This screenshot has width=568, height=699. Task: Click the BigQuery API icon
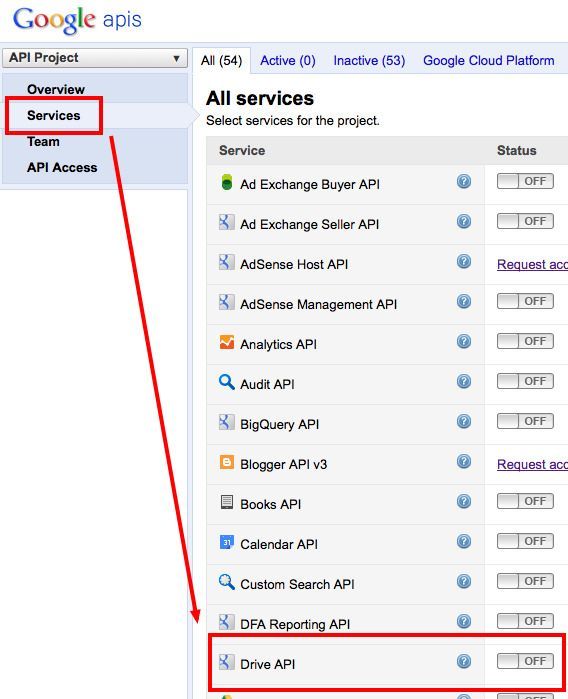[x=226, y=422]
